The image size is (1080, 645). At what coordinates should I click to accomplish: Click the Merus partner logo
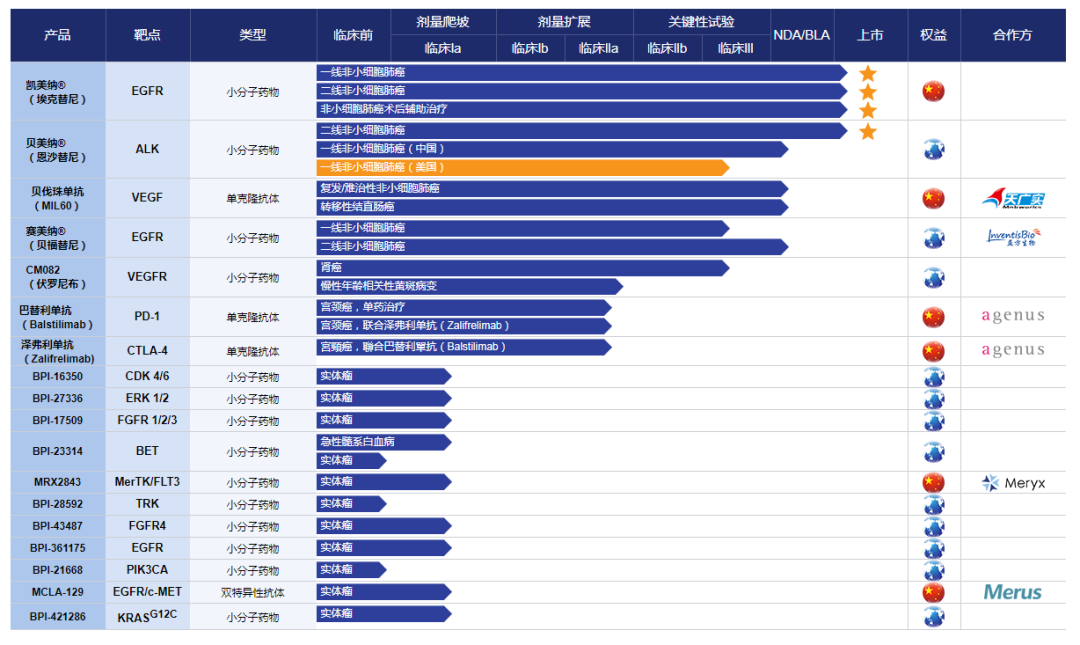(1012, 592)
